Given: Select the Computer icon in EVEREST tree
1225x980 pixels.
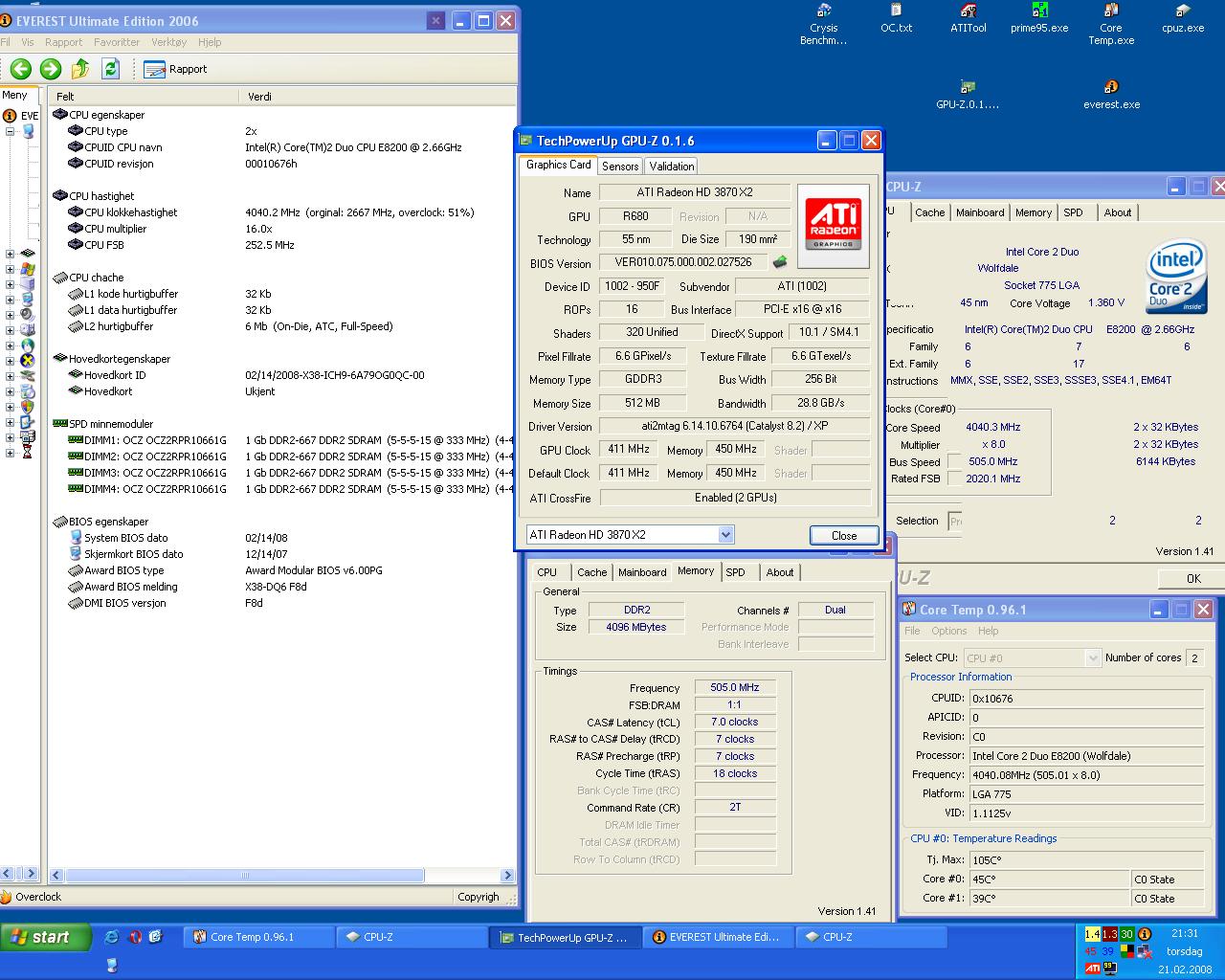Looking at the screenshot, I should [x=28, y=131].
